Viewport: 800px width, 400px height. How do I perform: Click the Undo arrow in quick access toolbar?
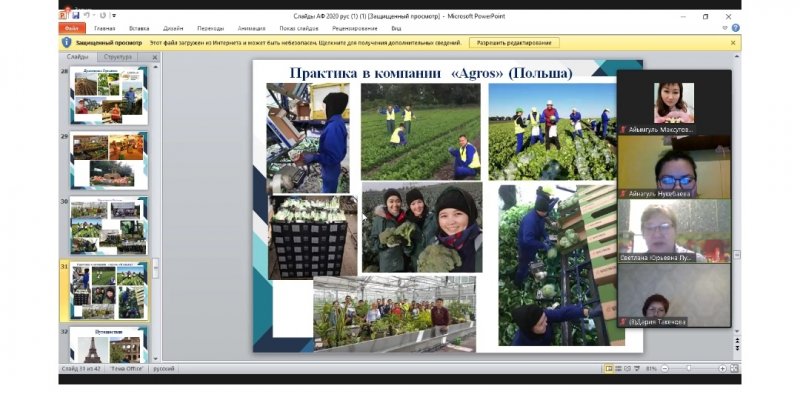coord(88,16)
